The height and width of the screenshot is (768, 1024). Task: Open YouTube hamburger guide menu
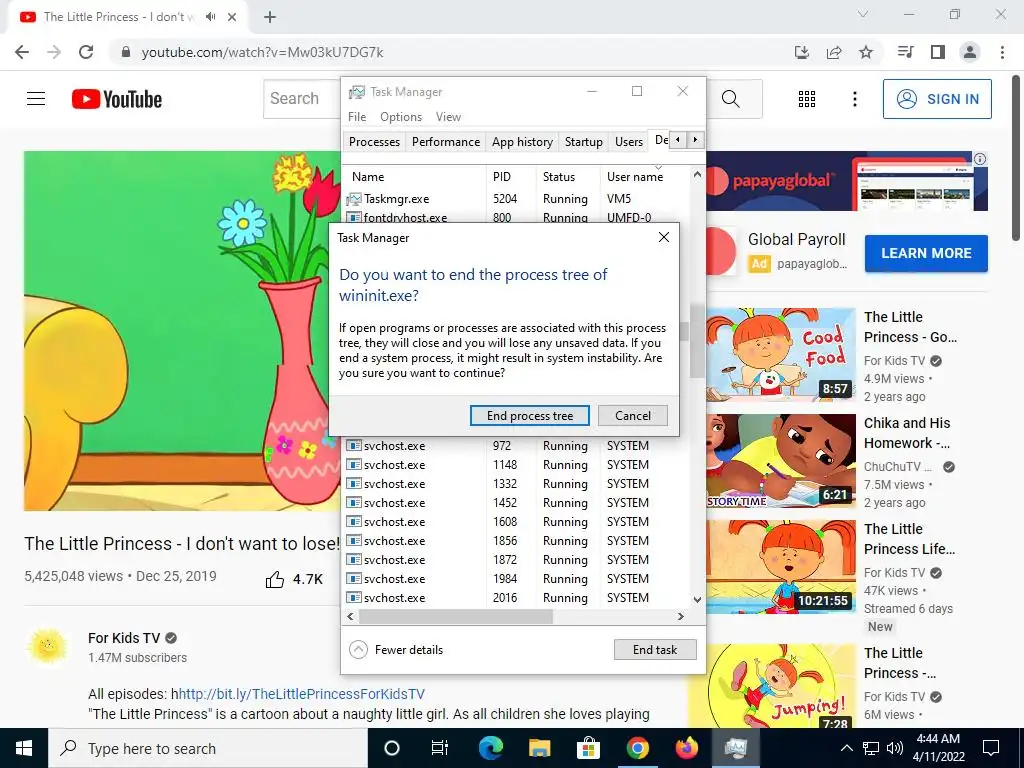tap(36, 99)
